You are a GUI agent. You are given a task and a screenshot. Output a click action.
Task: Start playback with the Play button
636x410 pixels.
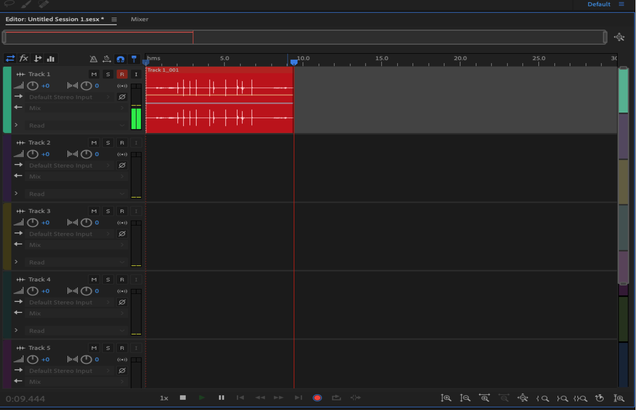click(202, 398)
